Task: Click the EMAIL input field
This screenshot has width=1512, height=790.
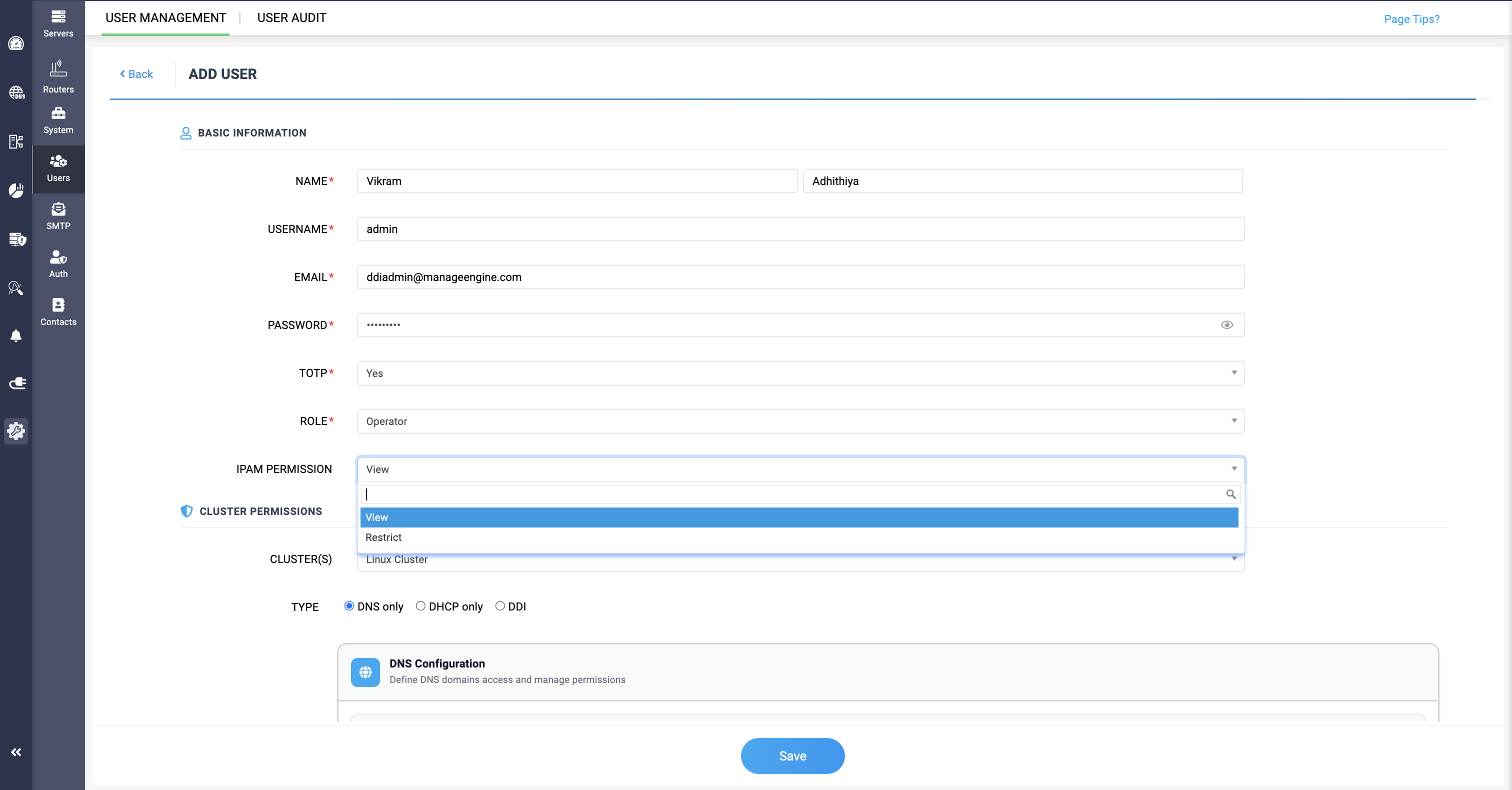Action: pyautogui.click(x=800, y=277)
